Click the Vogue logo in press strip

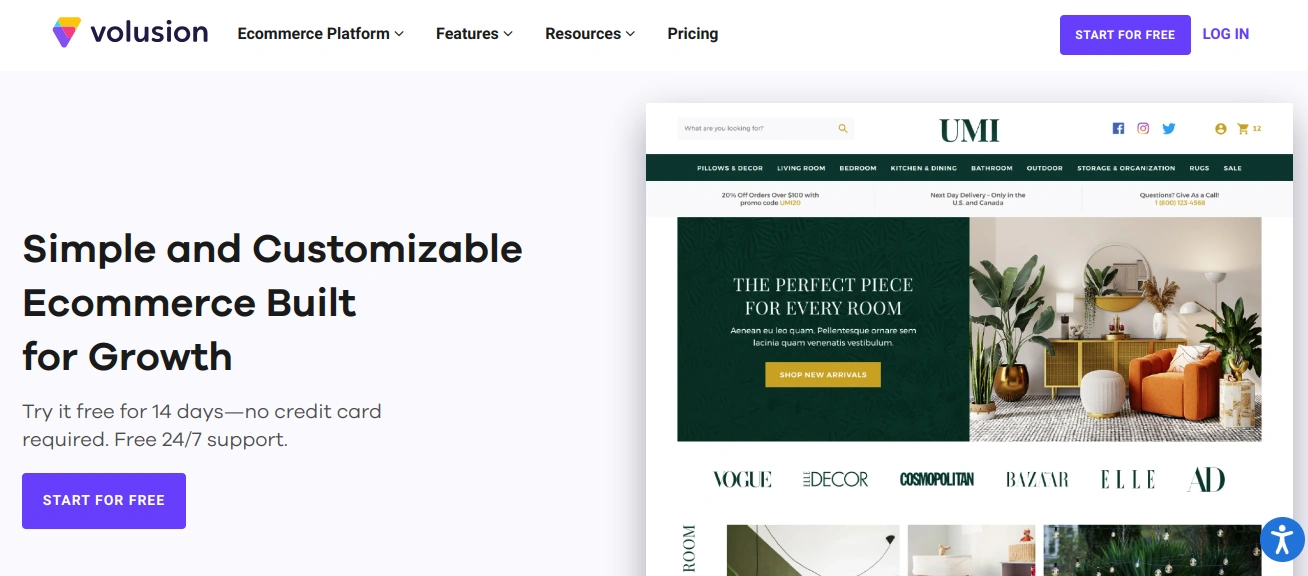pos(742,479)
